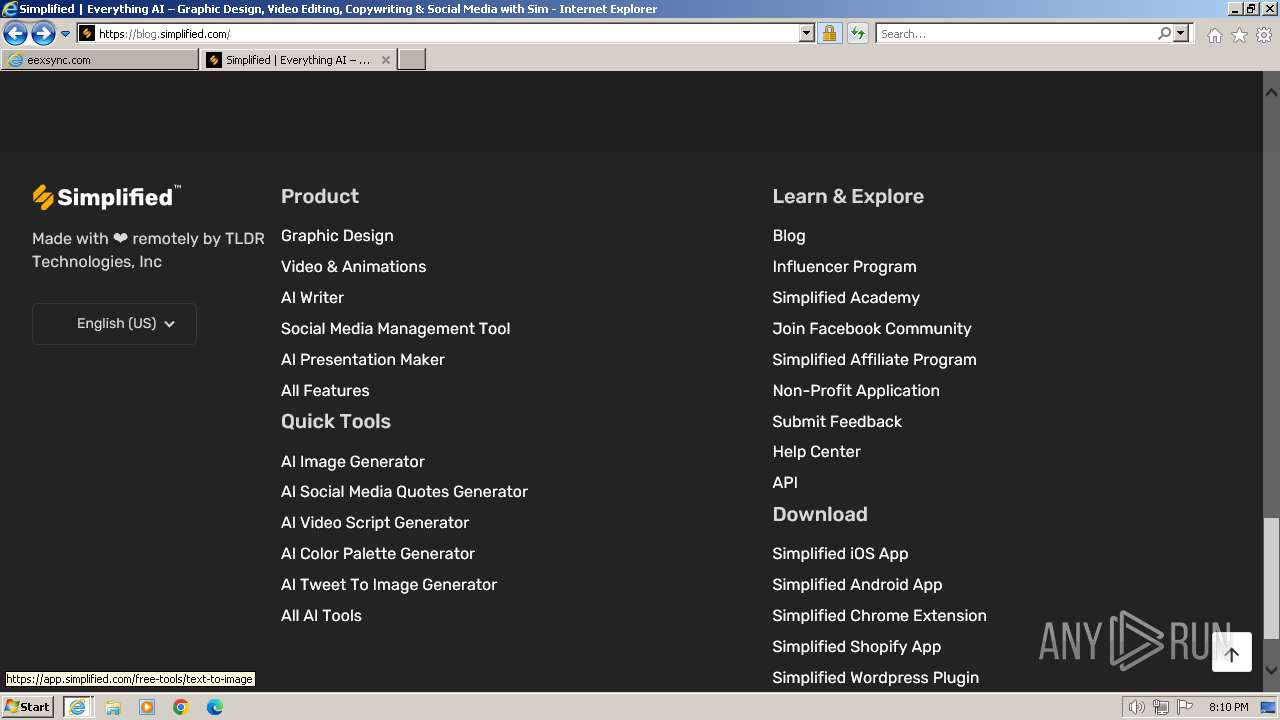Open the Blog link
Screen dimensions: 1280x720
click(x=789, y=236)
